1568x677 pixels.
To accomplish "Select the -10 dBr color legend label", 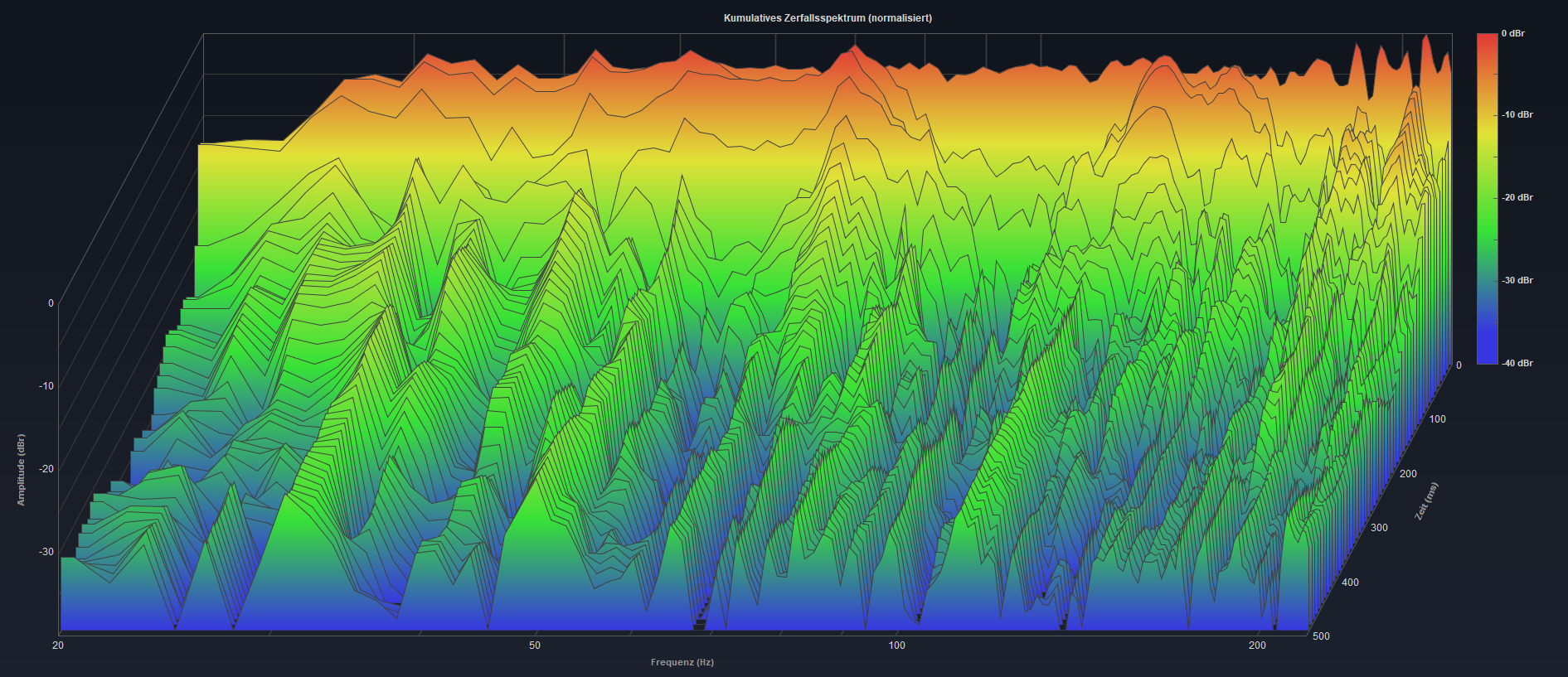I will click(x=1517, y=115).
